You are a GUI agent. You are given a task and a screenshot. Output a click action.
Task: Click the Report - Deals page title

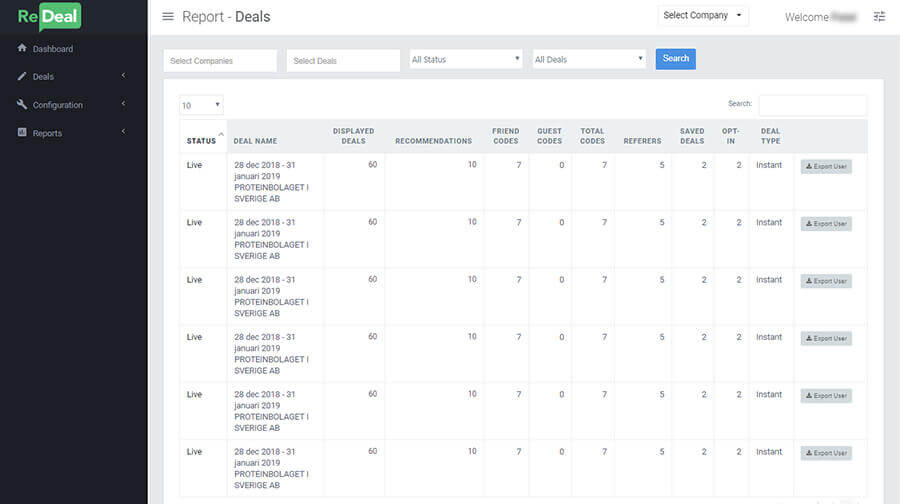tap(226, 17)
